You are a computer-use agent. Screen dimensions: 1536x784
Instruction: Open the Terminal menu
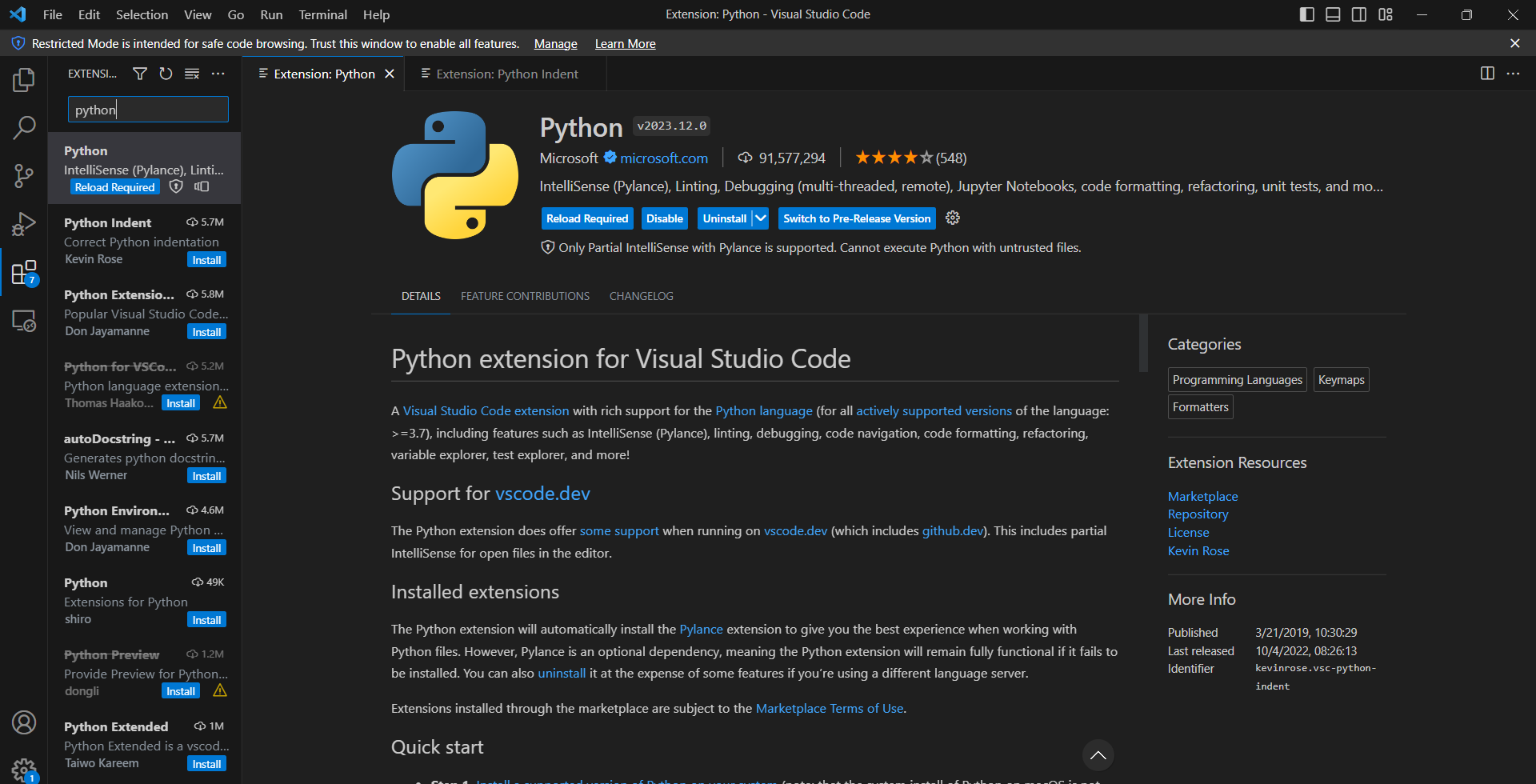point(322,14)
